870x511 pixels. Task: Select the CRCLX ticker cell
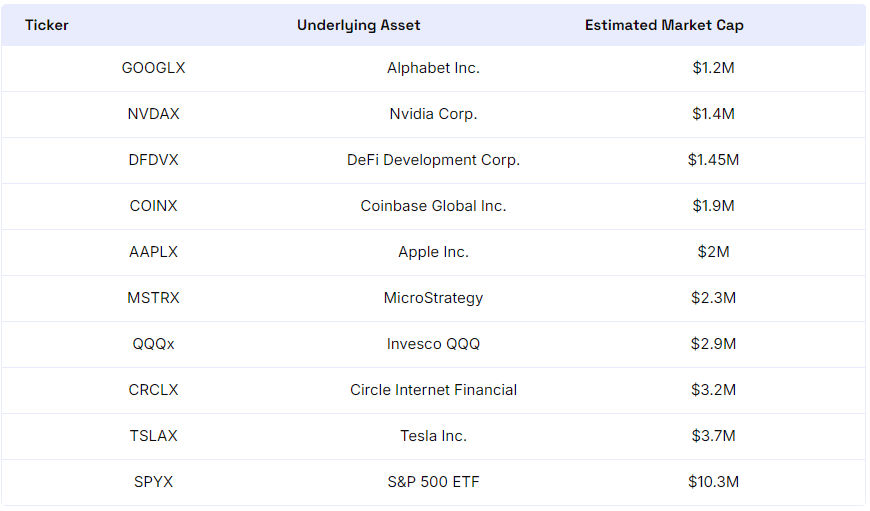[153, 390]
